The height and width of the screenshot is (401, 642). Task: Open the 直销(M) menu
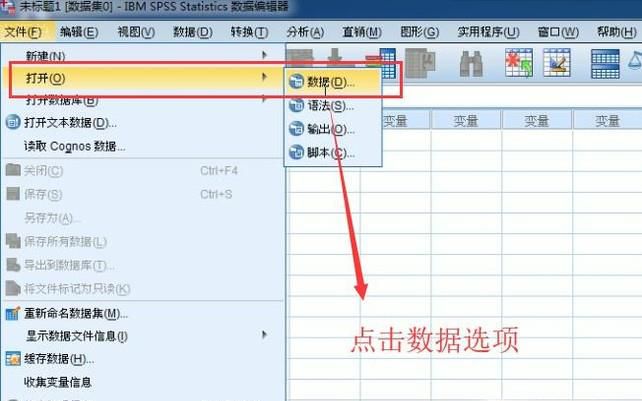point(362,32)
